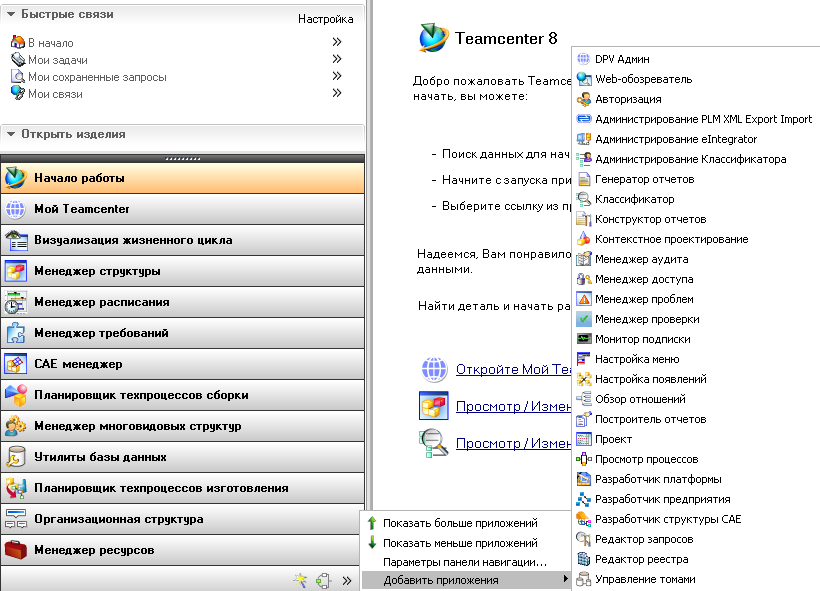820x591 pixels.
Task: Open Планировщик техпроцессов сборки
Action: pos(183,395)
